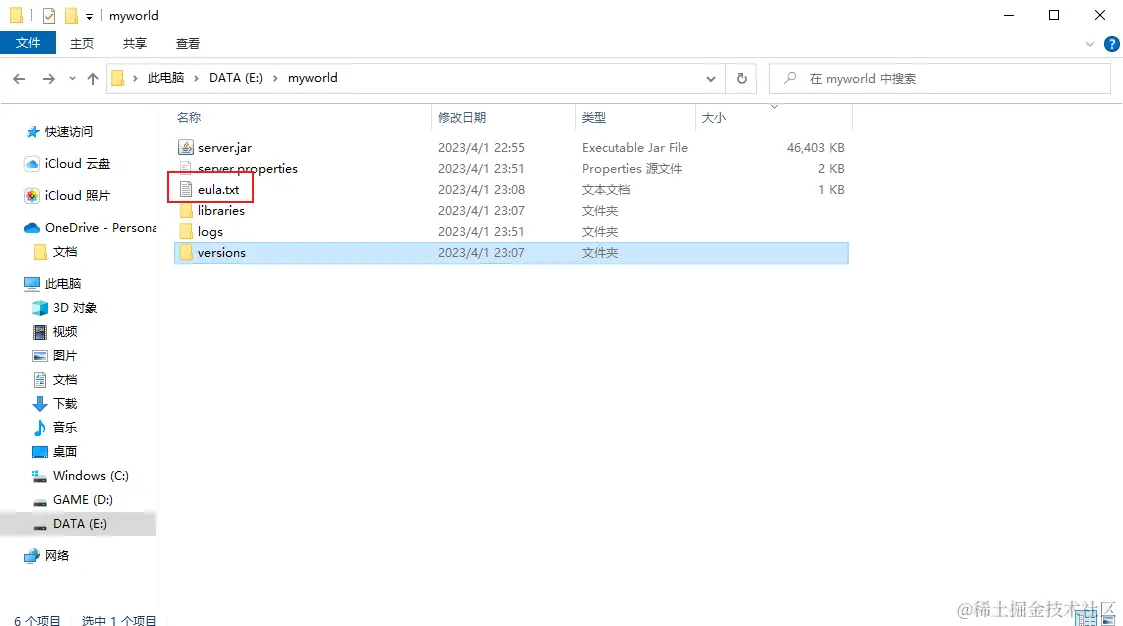Click the 46,403 KB size cell

point(815,148)
